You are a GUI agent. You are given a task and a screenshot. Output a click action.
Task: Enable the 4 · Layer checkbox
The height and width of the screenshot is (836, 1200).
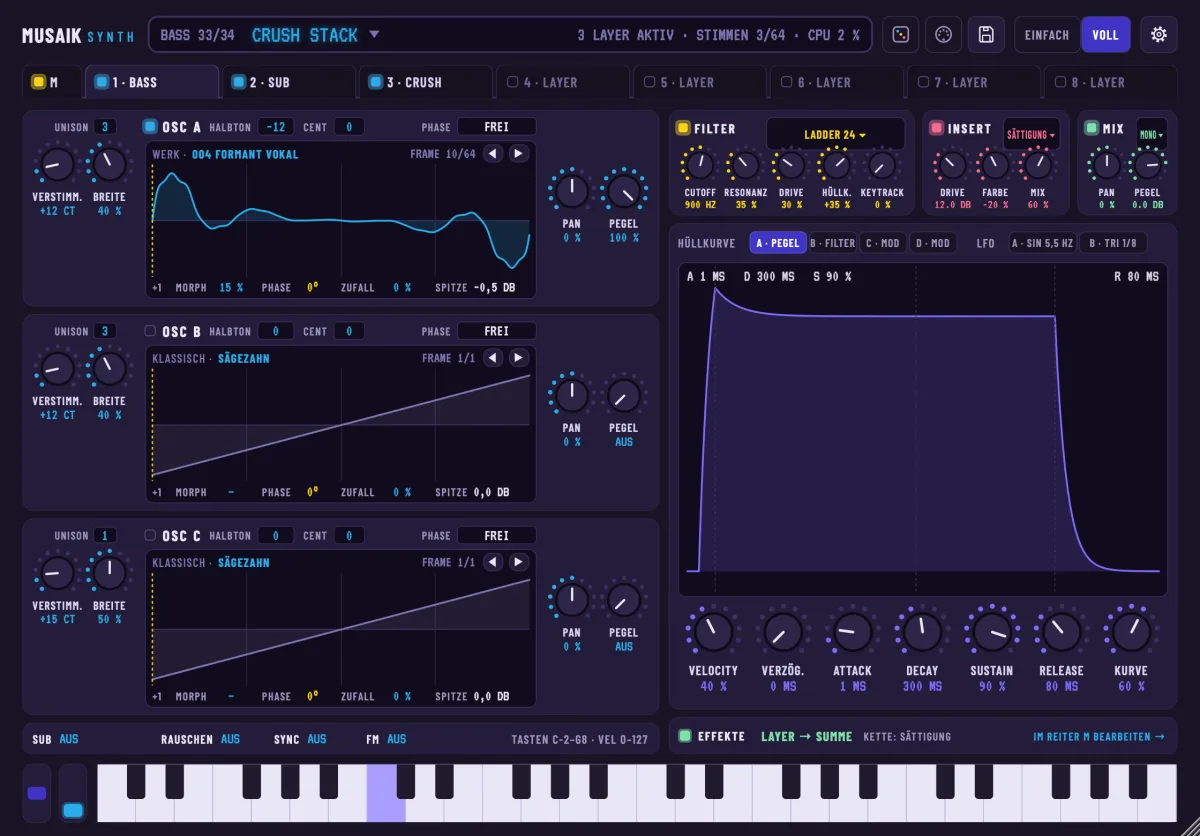click(x=513, y=82)
